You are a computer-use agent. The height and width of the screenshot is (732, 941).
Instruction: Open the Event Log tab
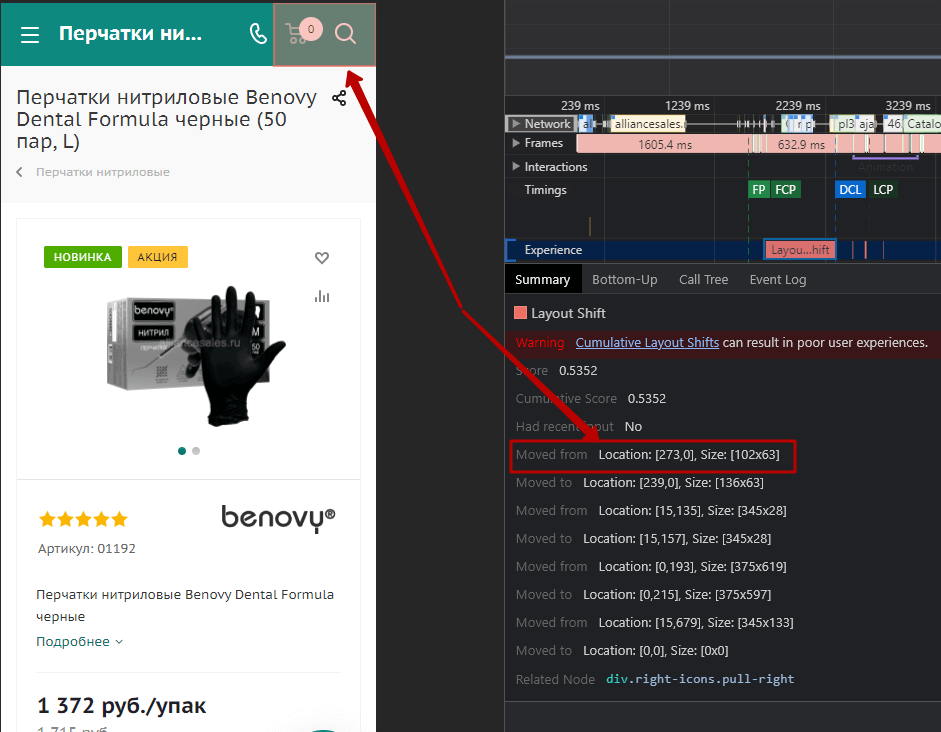(x=777, y=280)
